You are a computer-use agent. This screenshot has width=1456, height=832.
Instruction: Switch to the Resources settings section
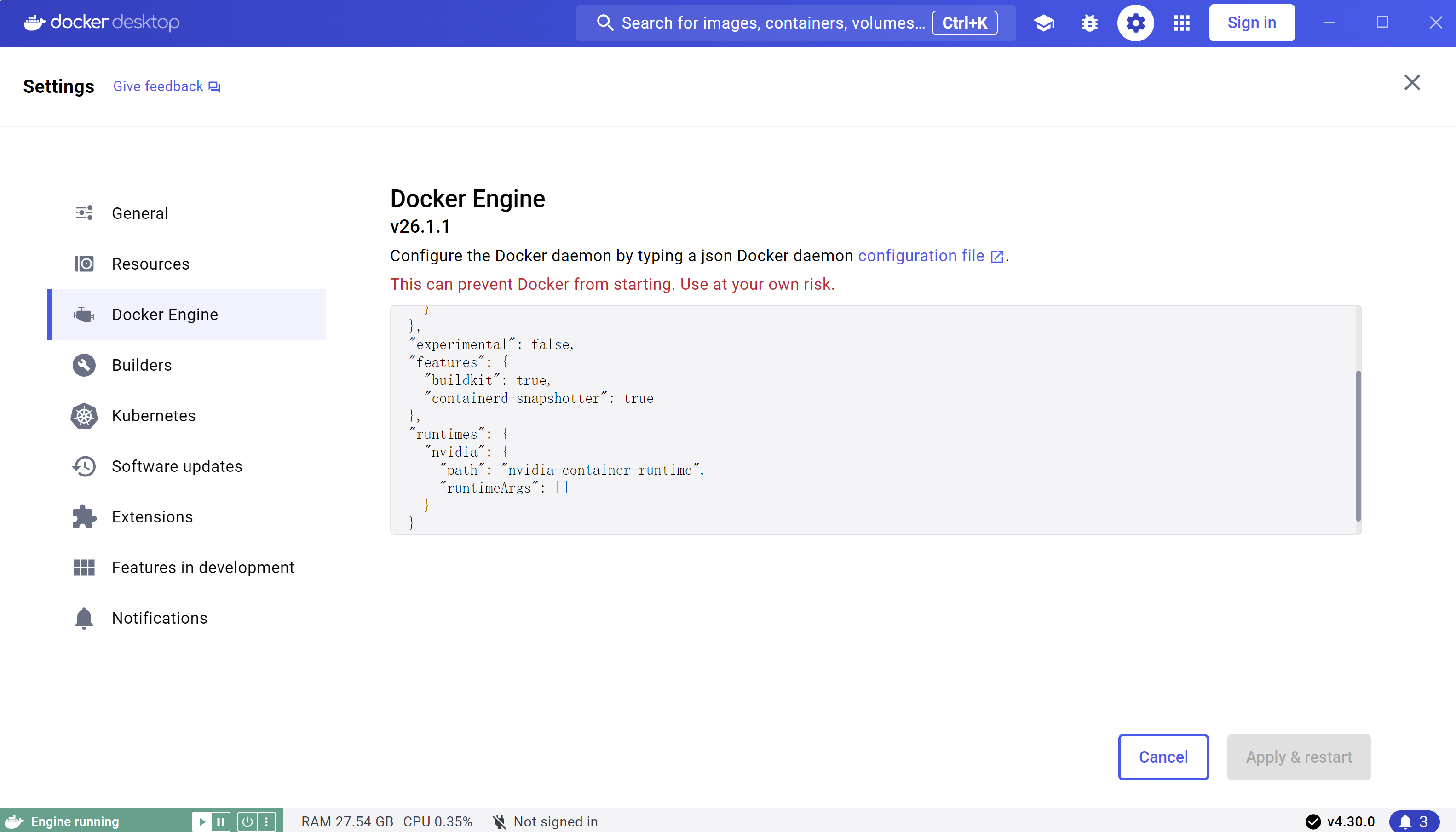pos(150,264)
